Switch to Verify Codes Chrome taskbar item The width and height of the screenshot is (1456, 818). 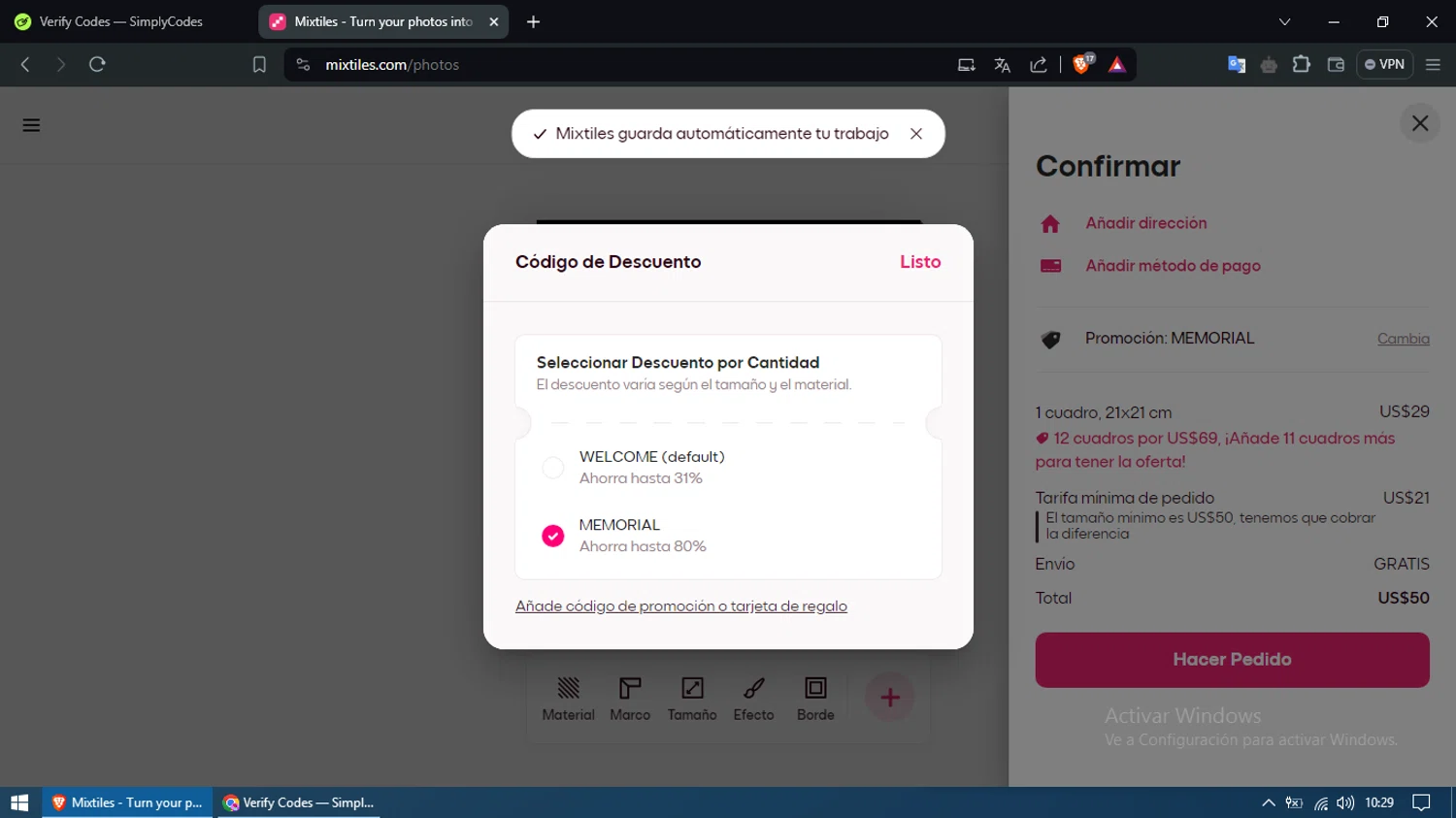(299, 802)
